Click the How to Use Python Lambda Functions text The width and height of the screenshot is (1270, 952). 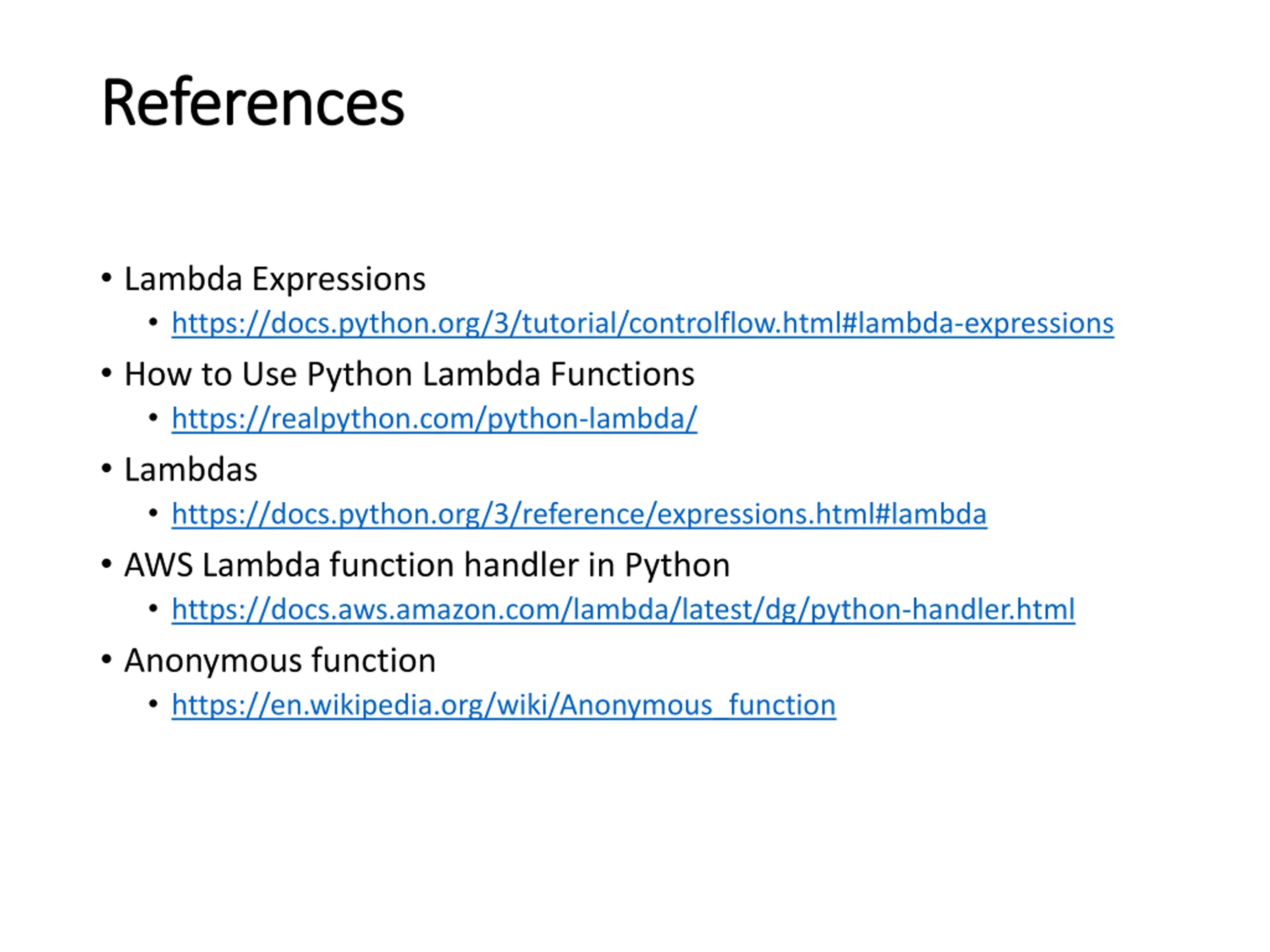(x=409, y=375)
